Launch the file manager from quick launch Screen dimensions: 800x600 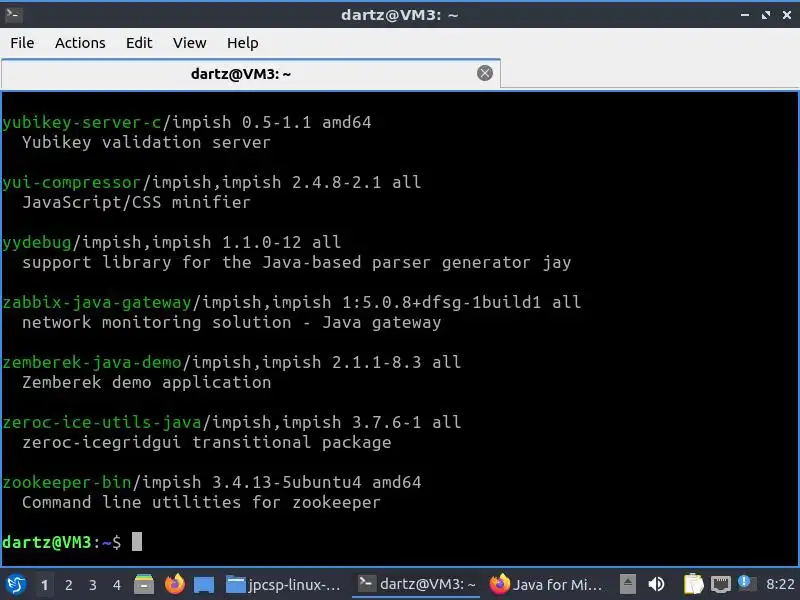point(144,584)
